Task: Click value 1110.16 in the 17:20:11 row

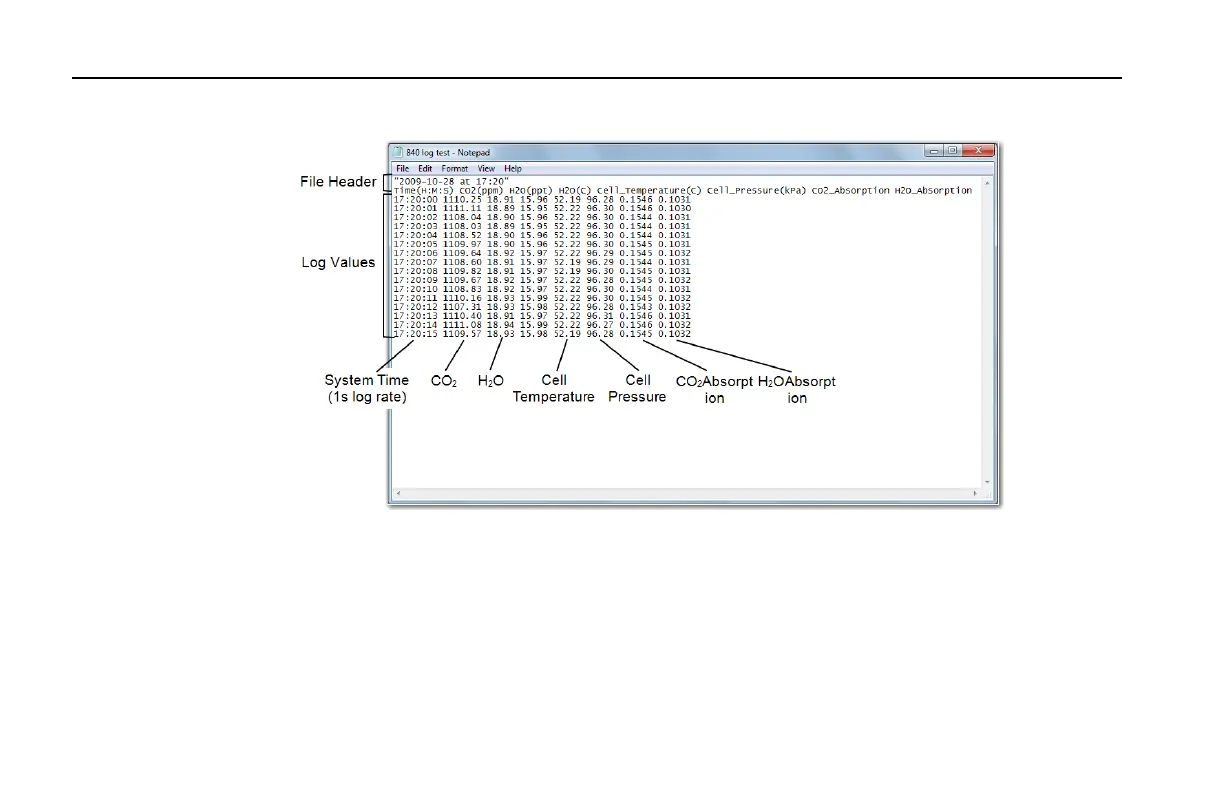Action: pyautogui.click(x=462, y=297)
